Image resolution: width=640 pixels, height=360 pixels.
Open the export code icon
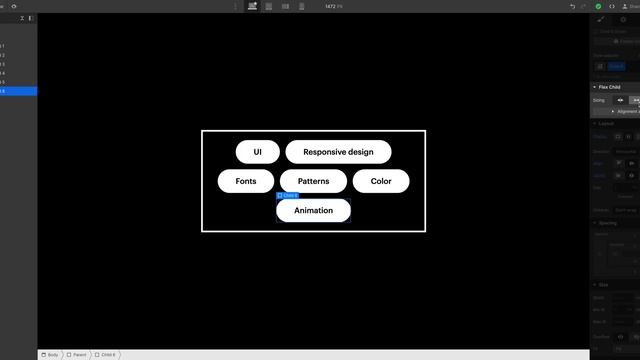click(612, 7)
